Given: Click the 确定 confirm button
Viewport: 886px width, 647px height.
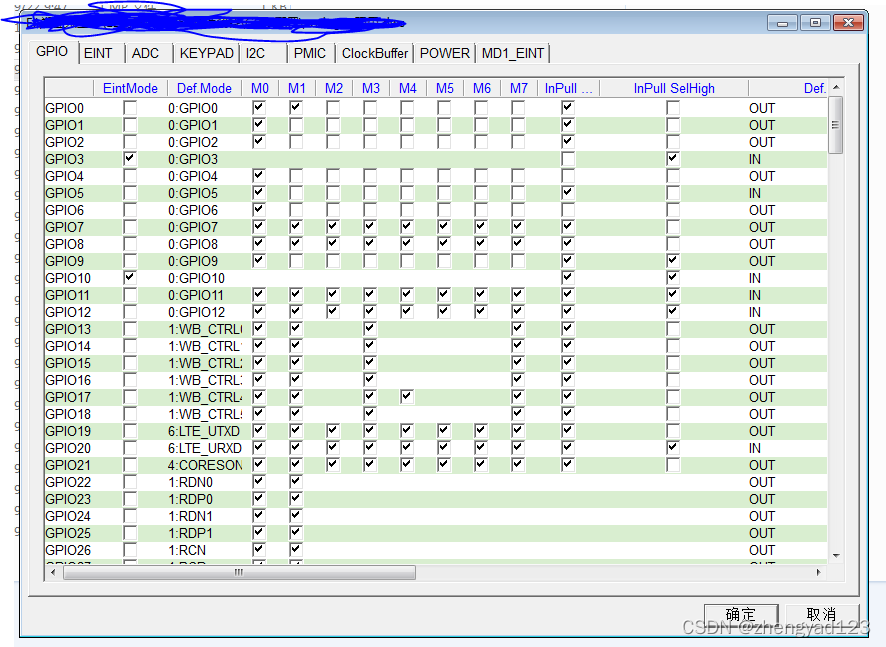Looking at the screenshot, I should pos(741,613).
